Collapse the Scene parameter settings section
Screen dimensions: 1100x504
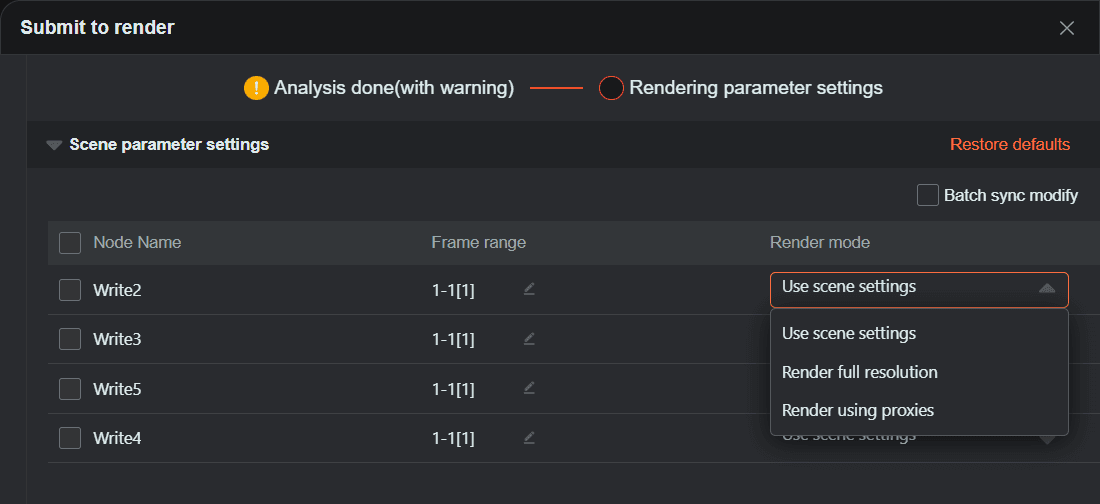(55, 145)
